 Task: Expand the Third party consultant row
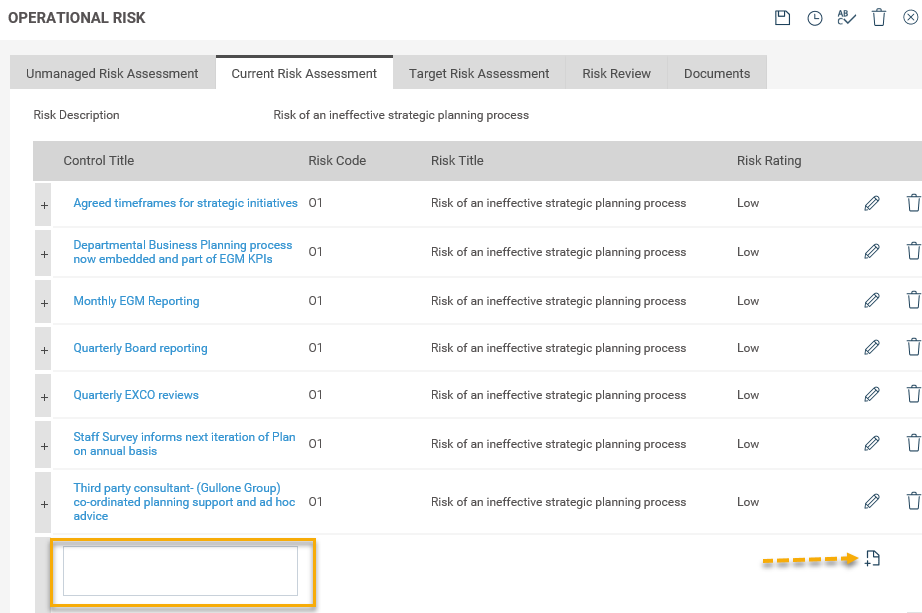[44, 504]
